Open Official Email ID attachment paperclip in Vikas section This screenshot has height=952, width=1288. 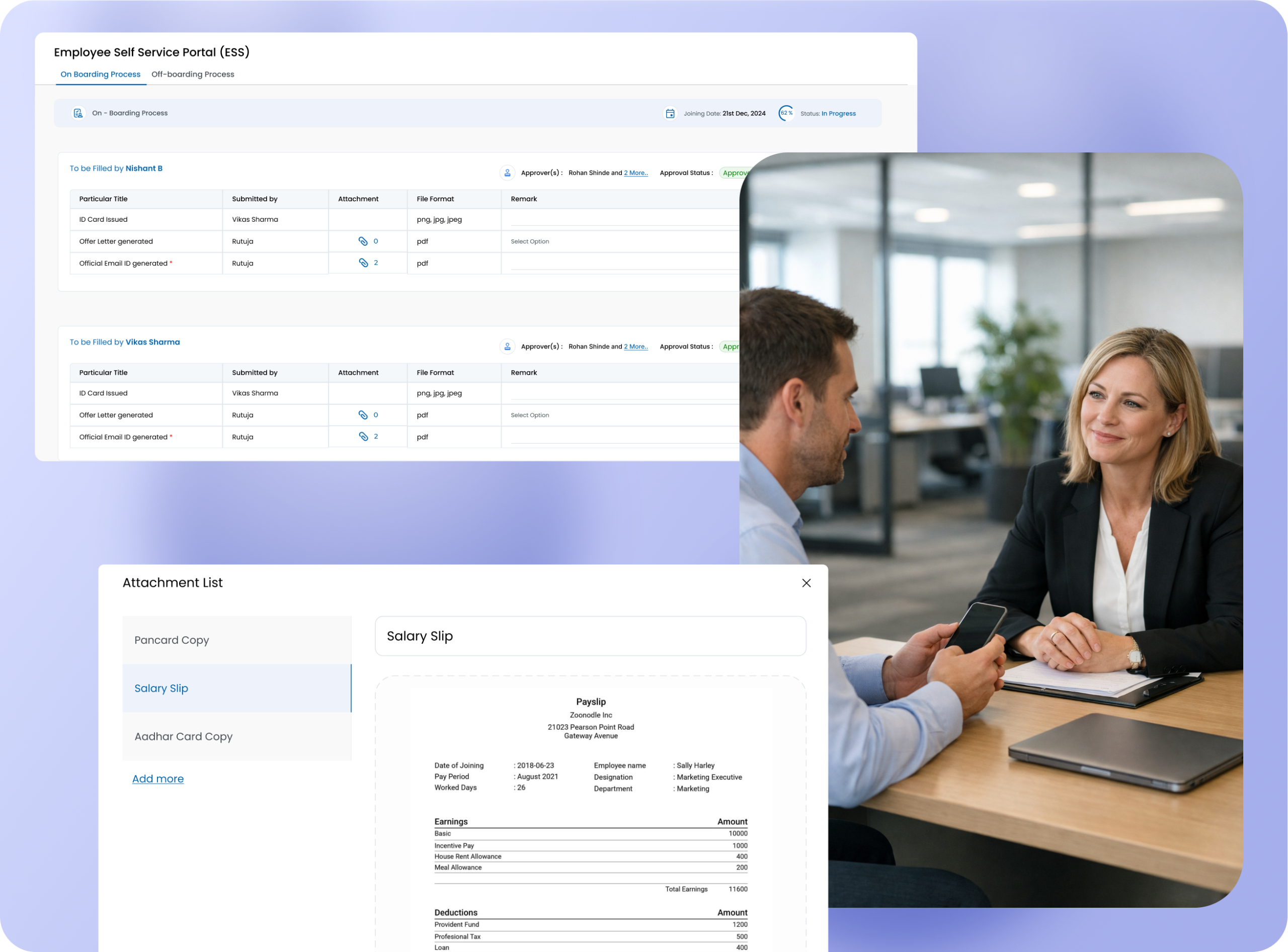tap(363, 436)
